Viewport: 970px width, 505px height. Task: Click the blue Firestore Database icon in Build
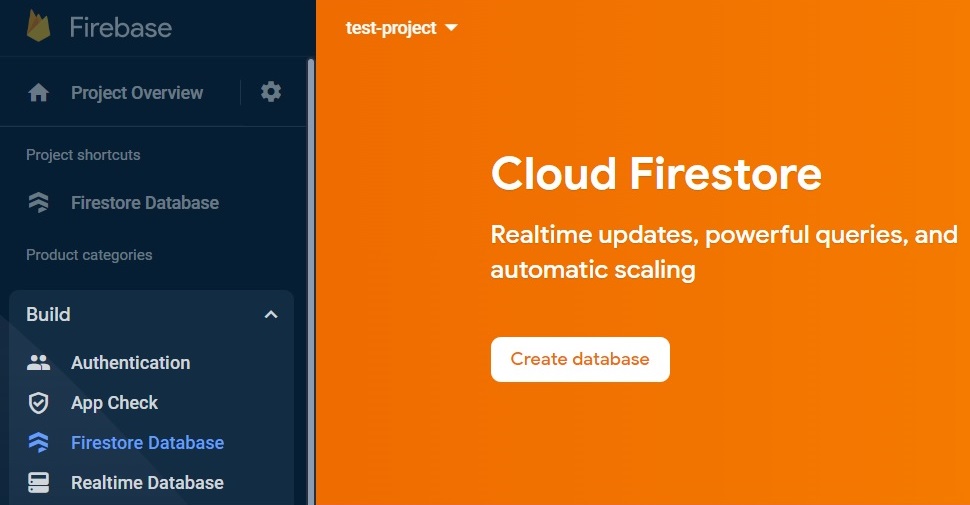click(38, 442)
